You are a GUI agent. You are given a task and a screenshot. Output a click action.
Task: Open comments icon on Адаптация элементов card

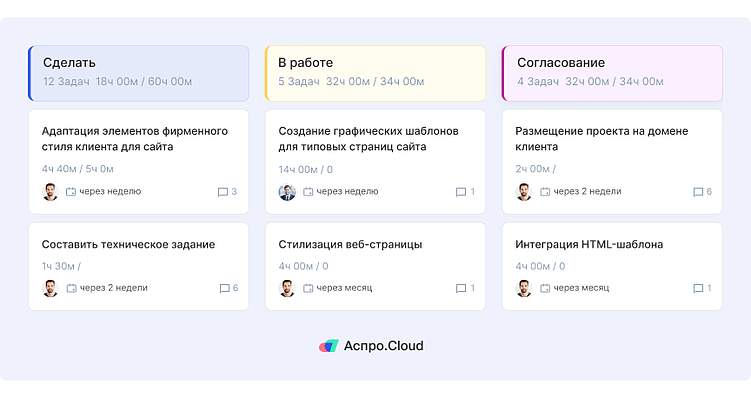(x=223, y=192)
